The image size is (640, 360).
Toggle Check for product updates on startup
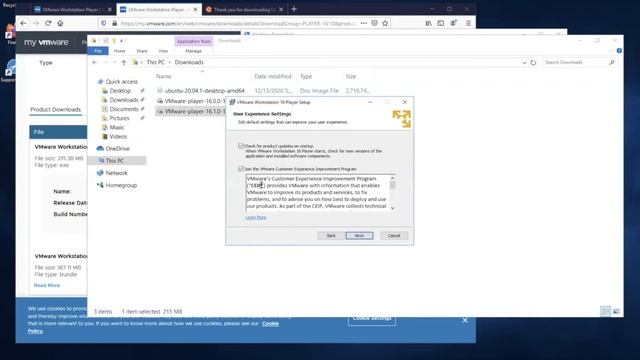tap(241, 146)
